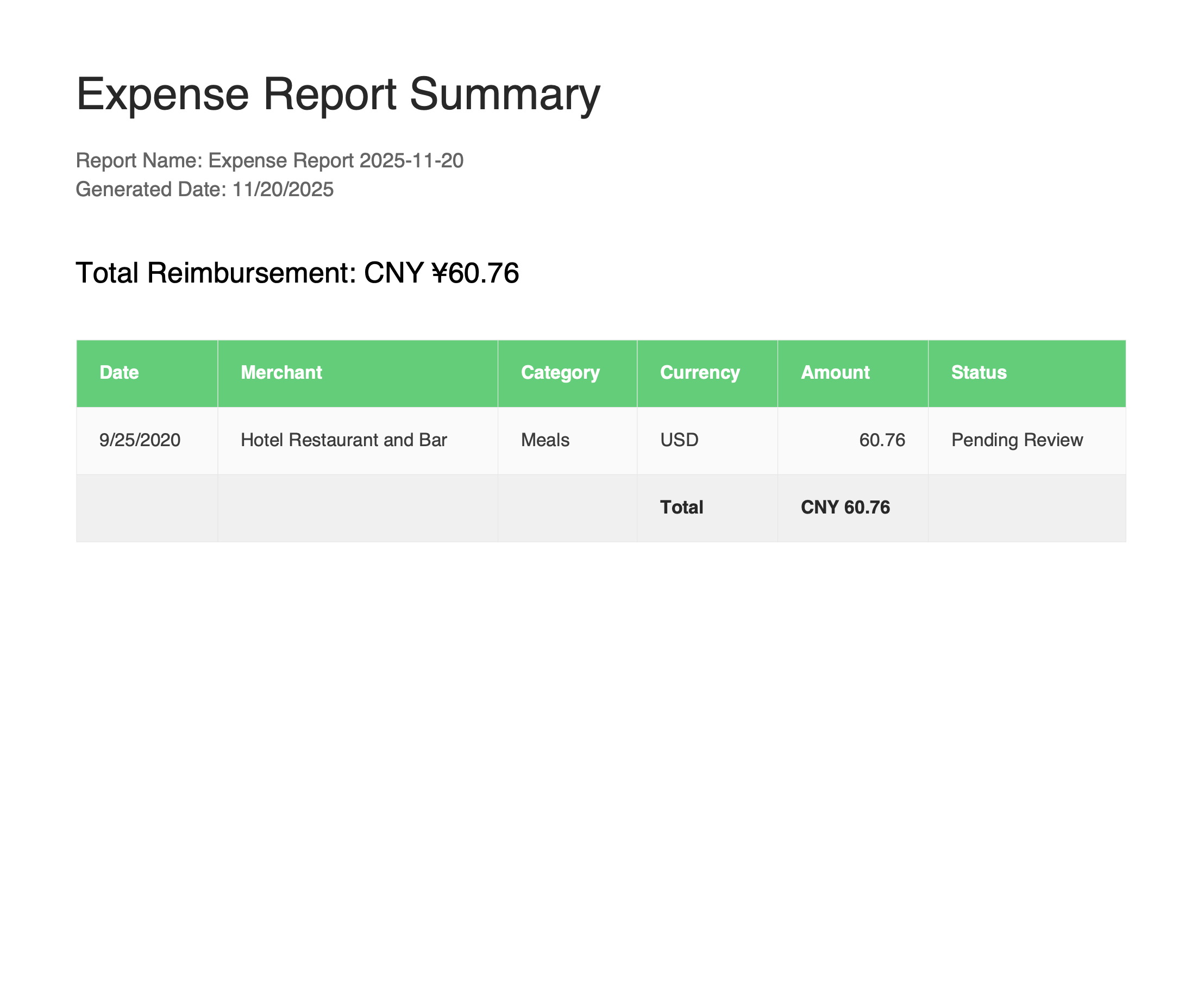
Task: Click the Pending Review status label
Action: [1017, 440]
